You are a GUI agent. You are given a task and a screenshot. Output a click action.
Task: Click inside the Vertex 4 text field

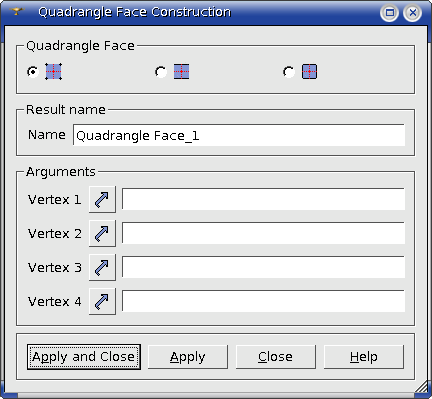tap(263, 301)
